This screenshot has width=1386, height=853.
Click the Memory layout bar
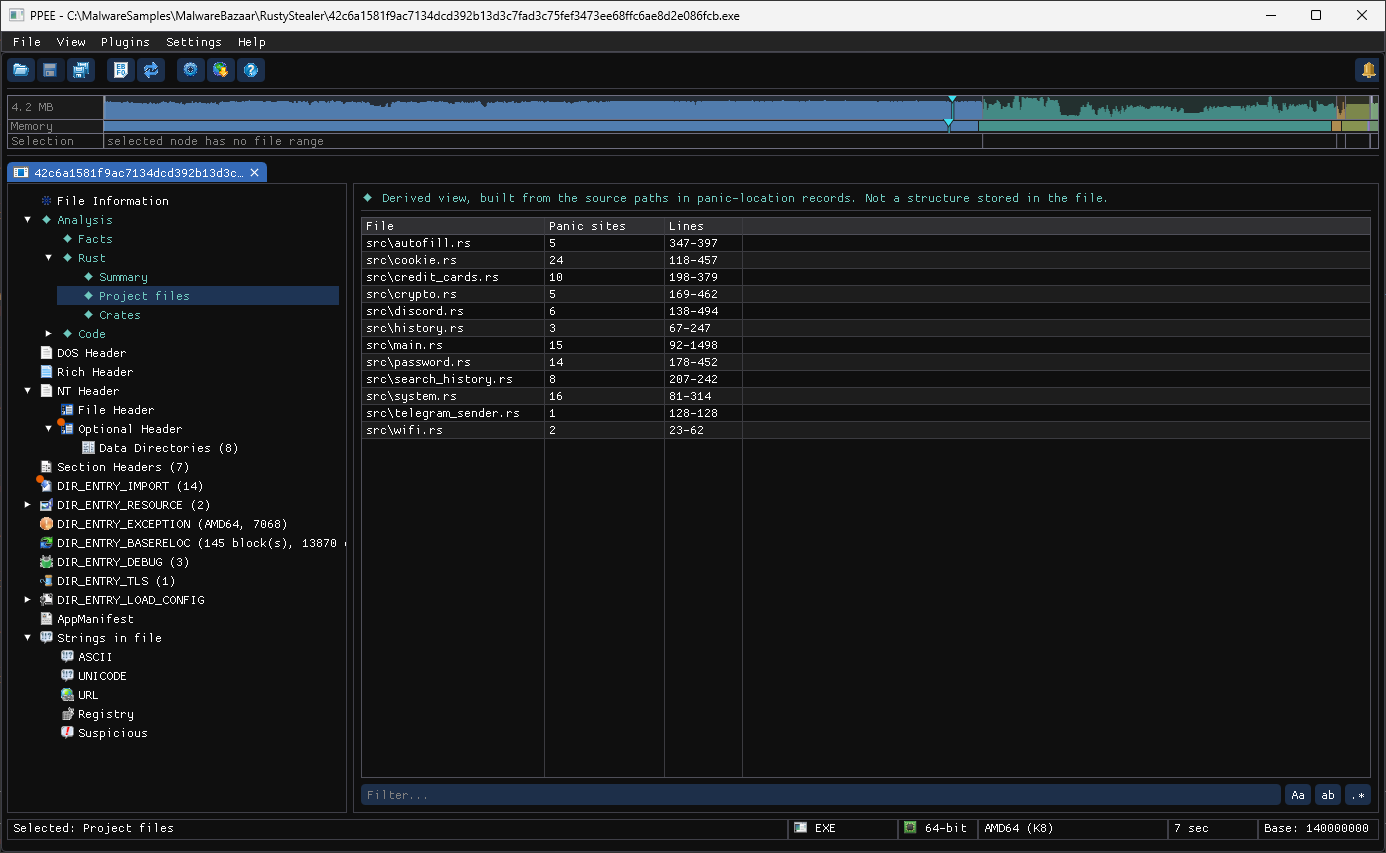click(x=740, y=126)
